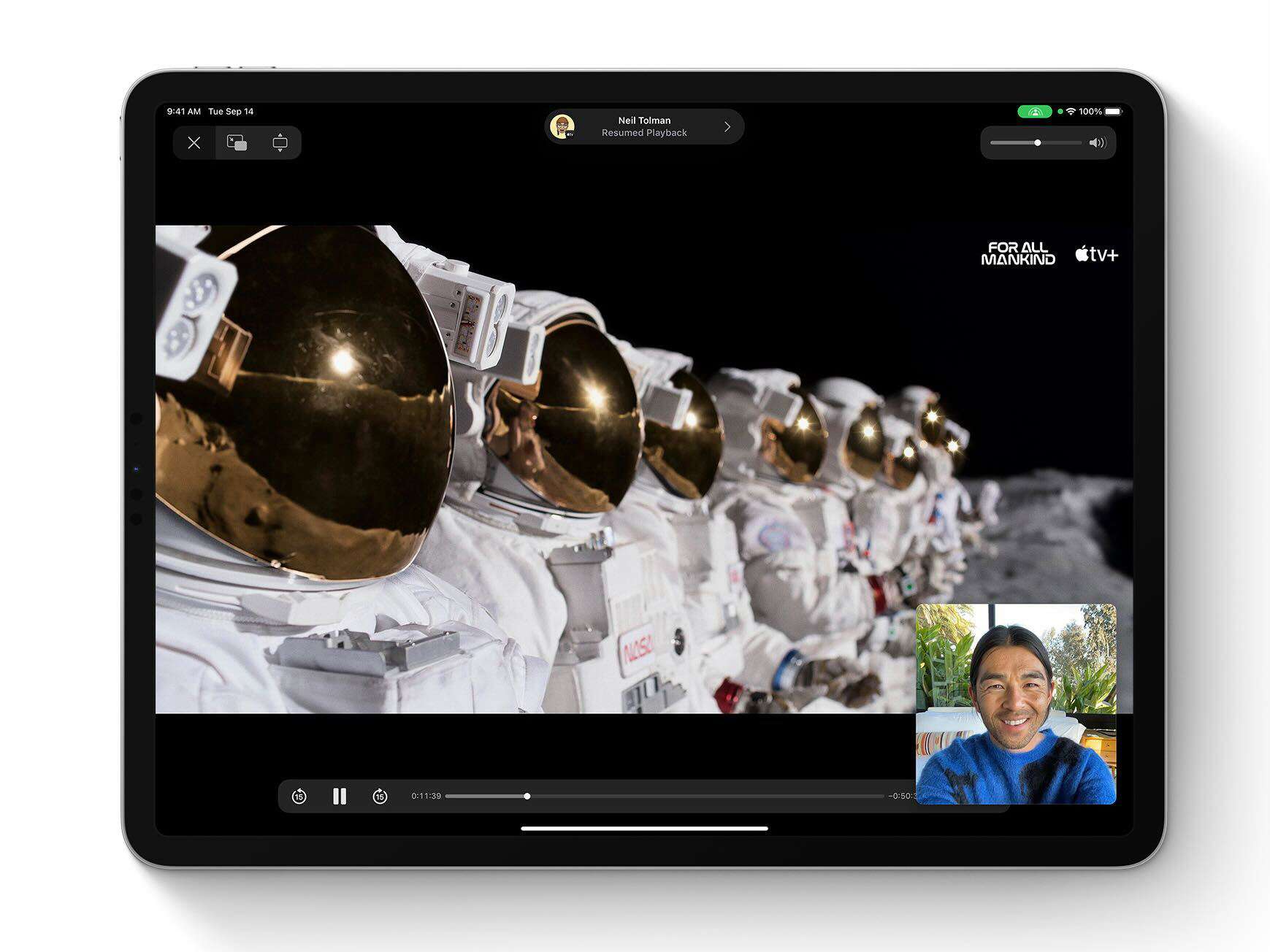Tap Neil Tolman's avatar in the banner

pyautogui.click(x=562, y=126)
